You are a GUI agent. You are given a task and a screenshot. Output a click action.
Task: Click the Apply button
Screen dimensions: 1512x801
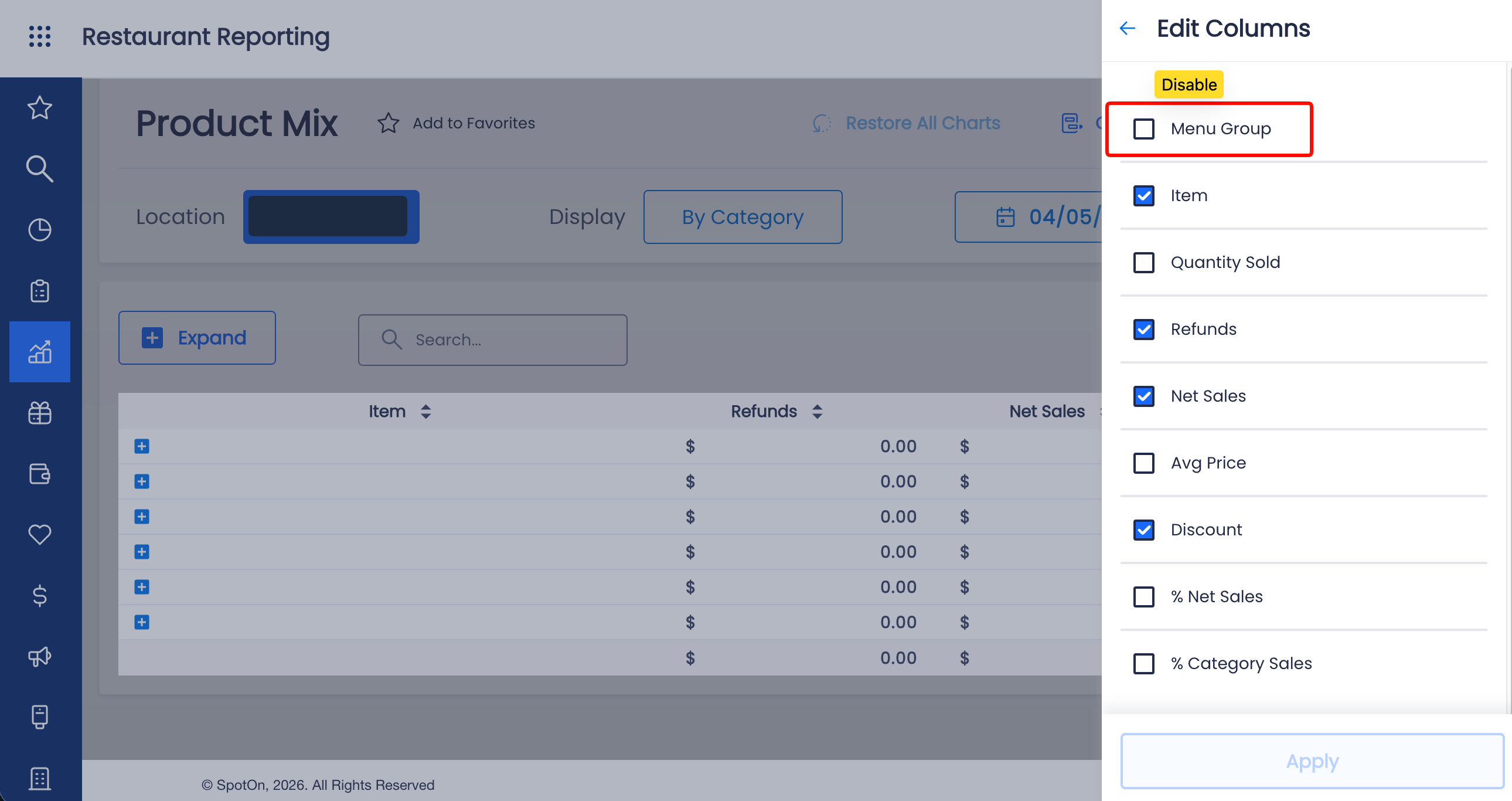click(1312, 761)
